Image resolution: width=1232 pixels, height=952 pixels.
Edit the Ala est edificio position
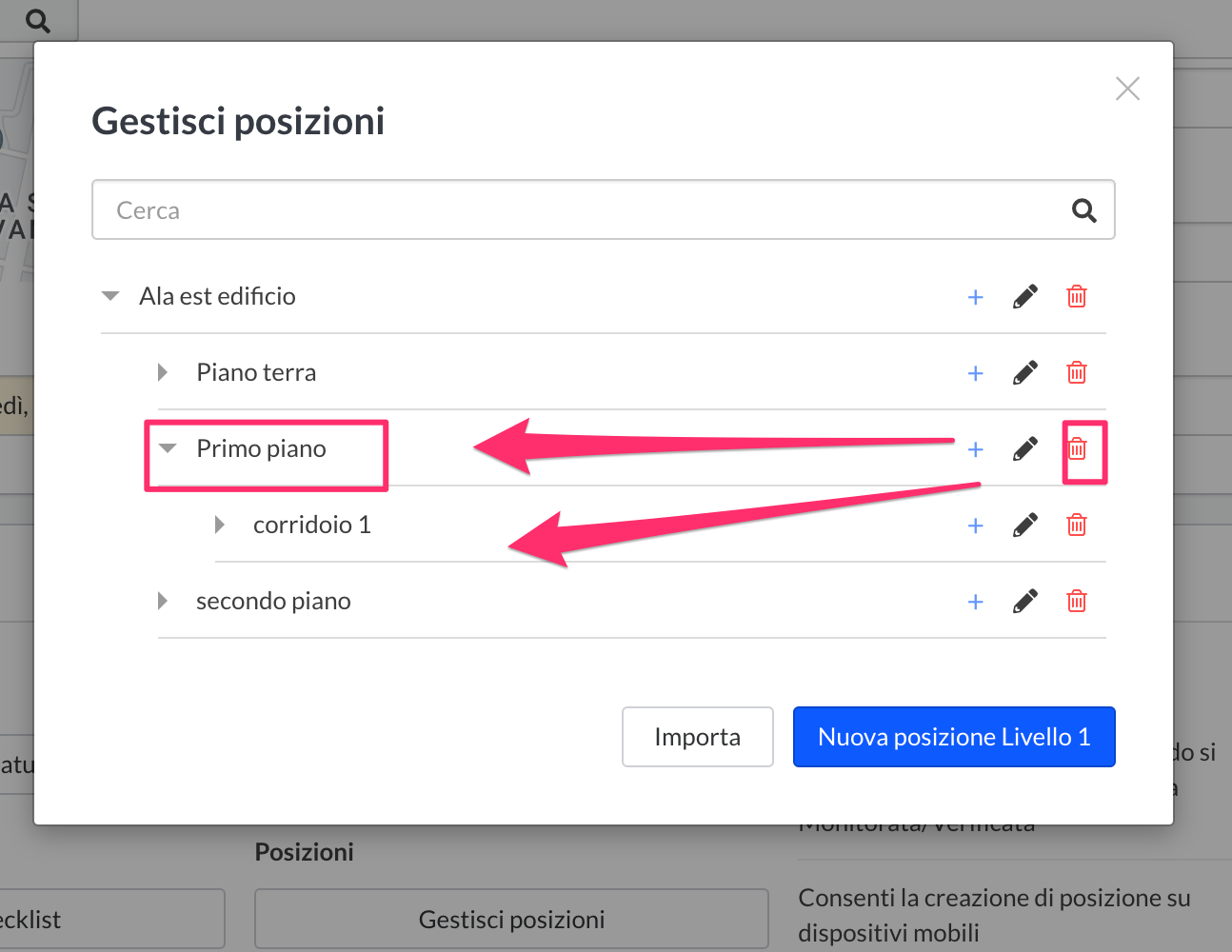tap(1025, 297)
